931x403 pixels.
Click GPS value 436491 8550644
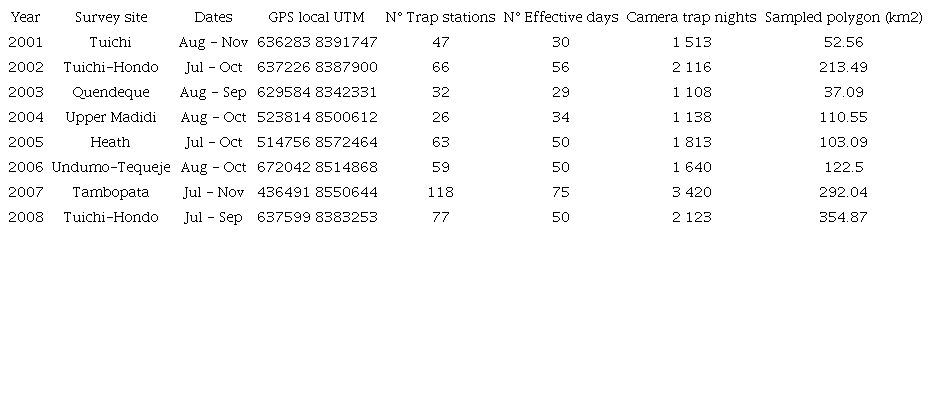click(x=316, y=192)
